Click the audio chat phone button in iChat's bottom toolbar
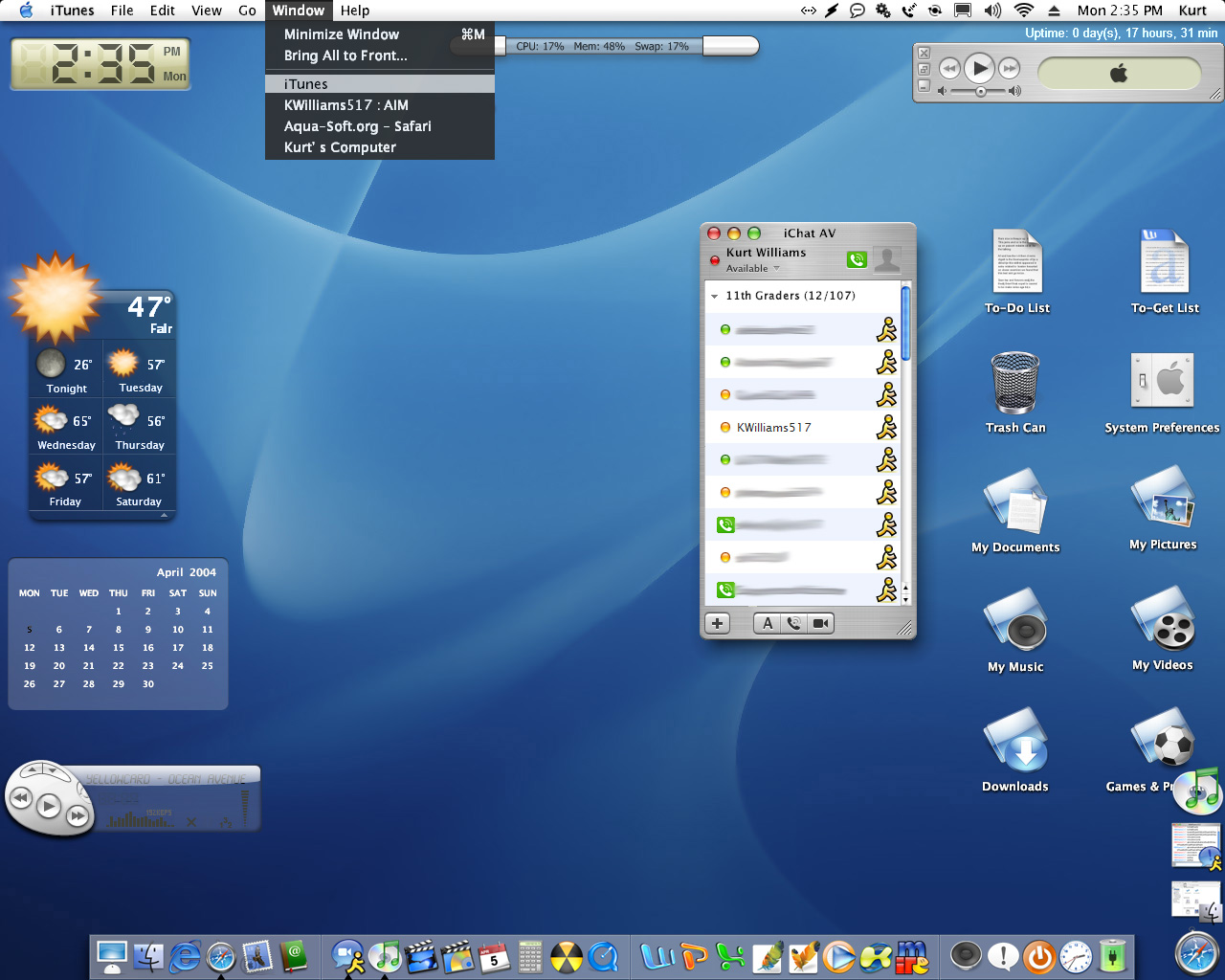Screen dimensions: 1225x980 click(x=793, y=624)
